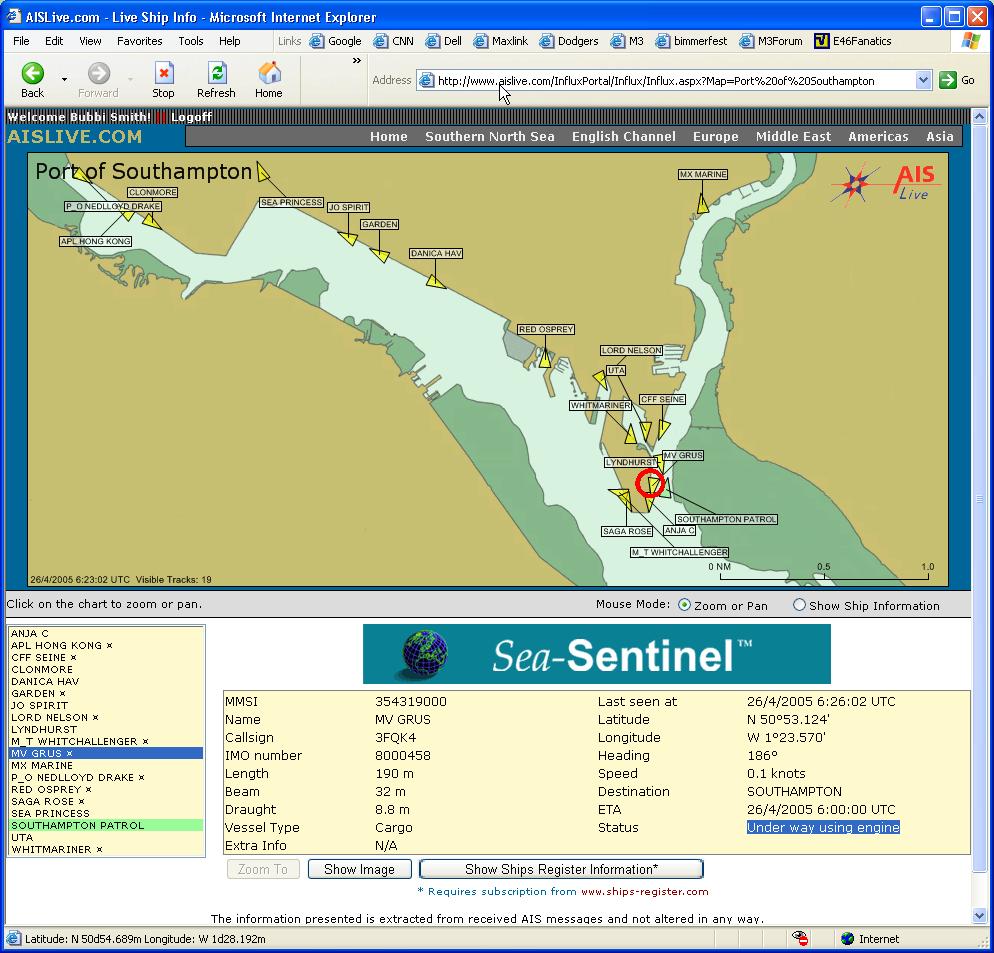This screenshot has height=953, width=994.
Task: Open the Favorites menu
Action: pyautogui.click(x=139, y=41)
